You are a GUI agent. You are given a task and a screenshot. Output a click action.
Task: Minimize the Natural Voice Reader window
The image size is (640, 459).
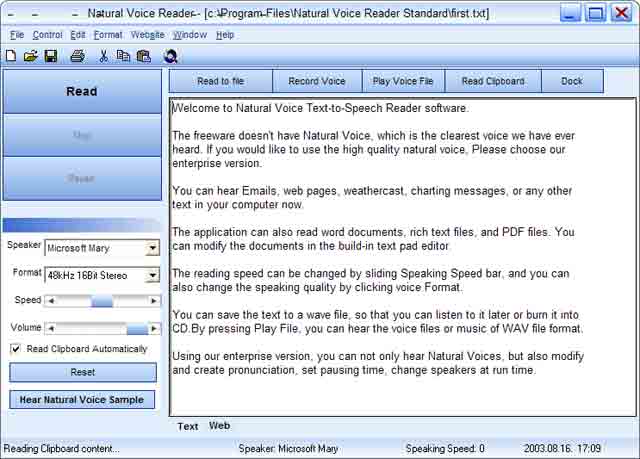pos(570,13)
